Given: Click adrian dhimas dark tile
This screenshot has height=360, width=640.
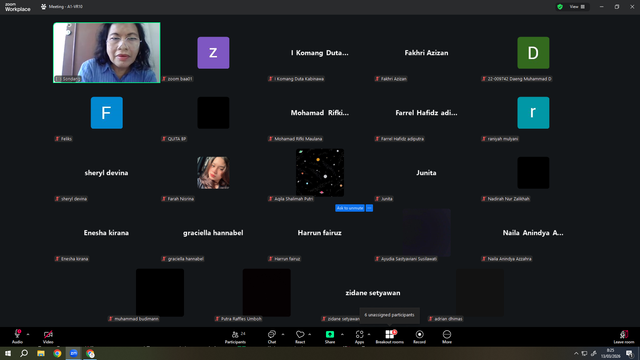Looking at the screenshot, I should (x=480, y=293).
